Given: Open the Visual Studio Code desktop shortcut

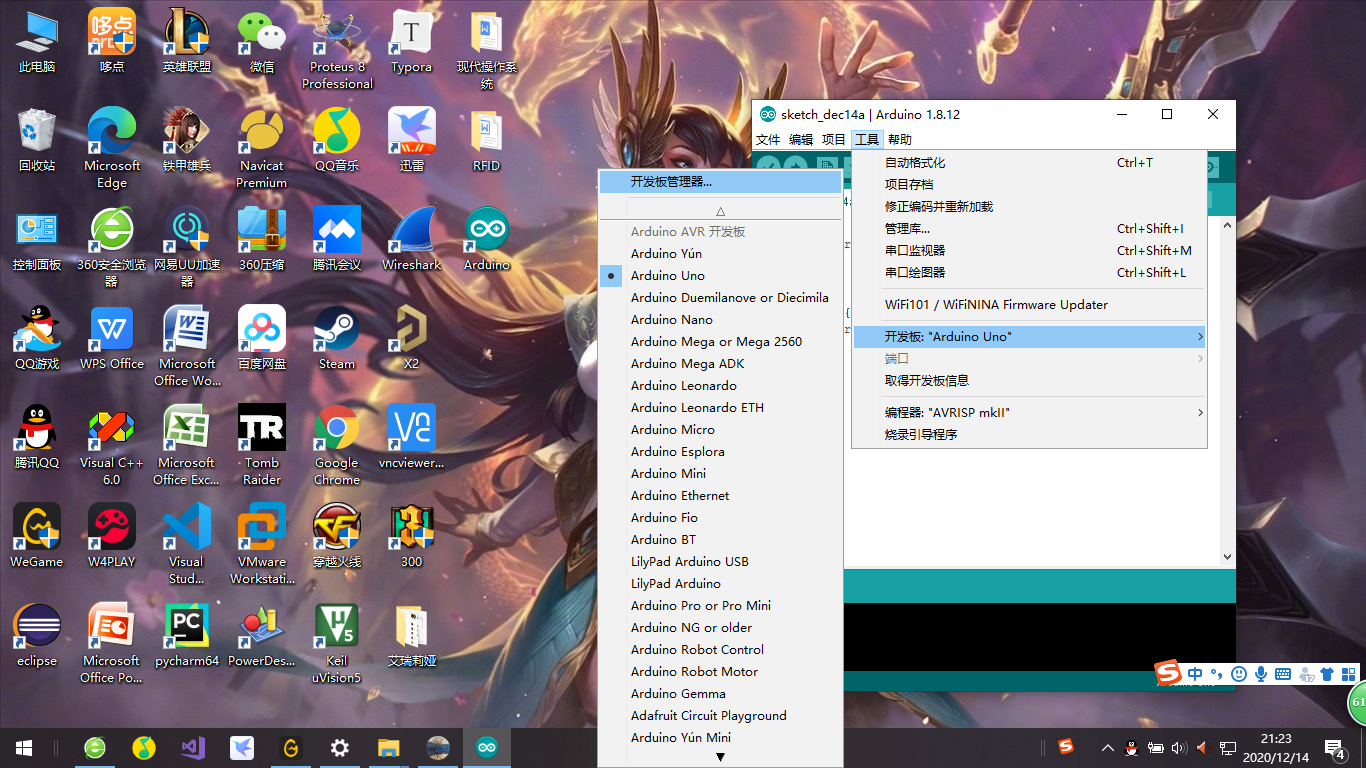Looking at the screenshot, I should point(187,544).
